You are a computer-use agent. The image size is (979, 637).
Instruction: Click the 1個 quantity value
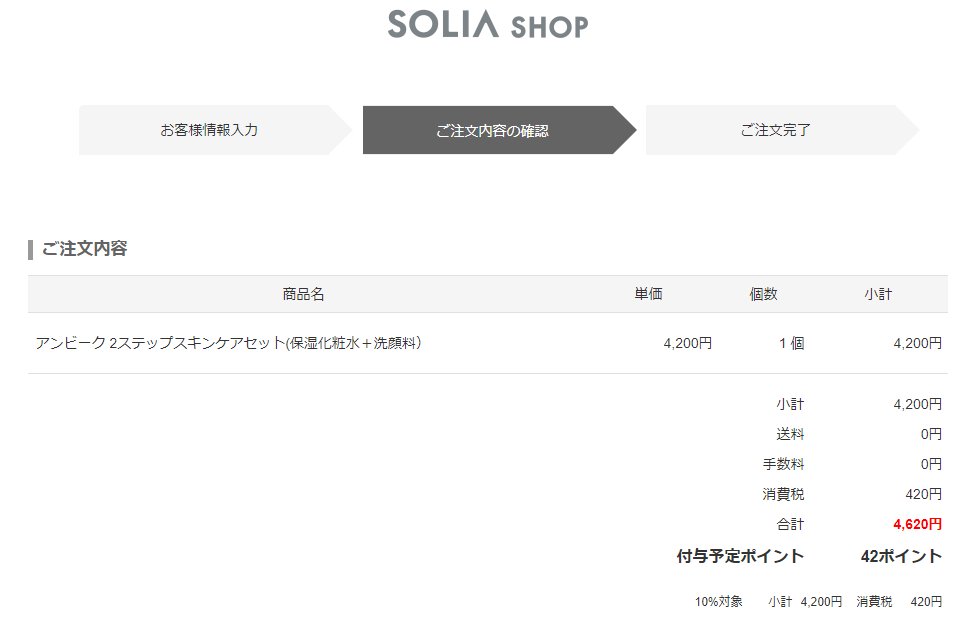pos(791,343)
